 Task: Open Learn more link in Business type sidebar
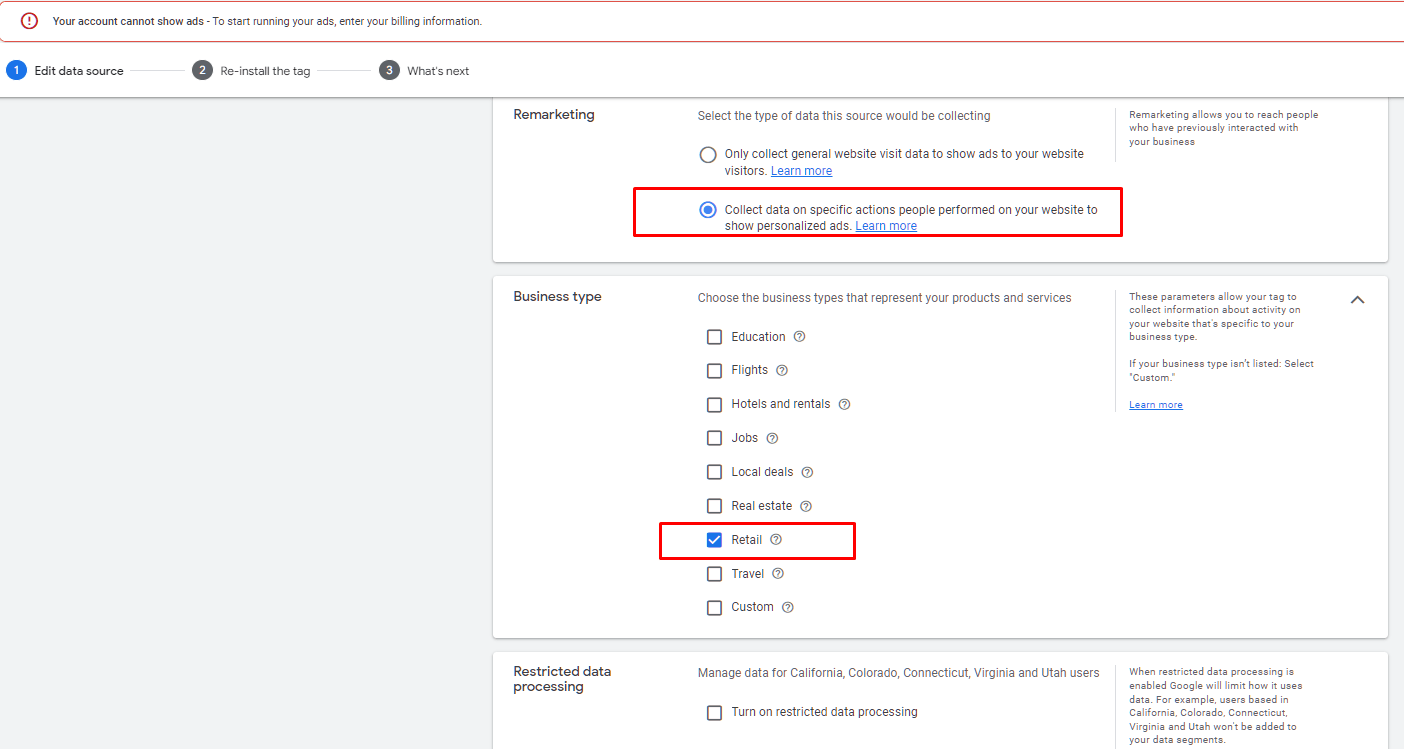click(x=1155, y=405)
